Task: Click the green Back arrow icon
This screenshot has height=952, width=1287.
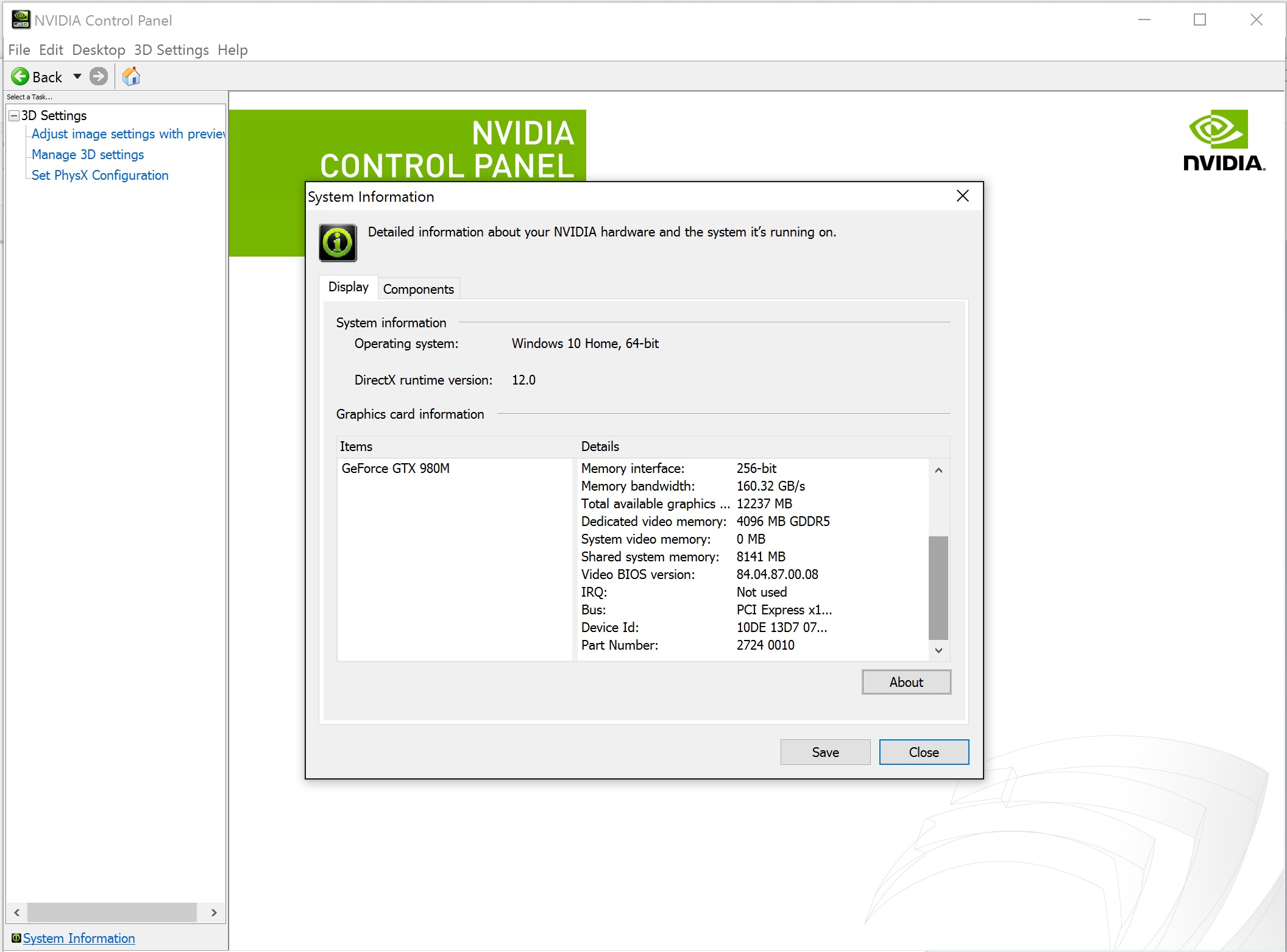Action: pos(20,76)
